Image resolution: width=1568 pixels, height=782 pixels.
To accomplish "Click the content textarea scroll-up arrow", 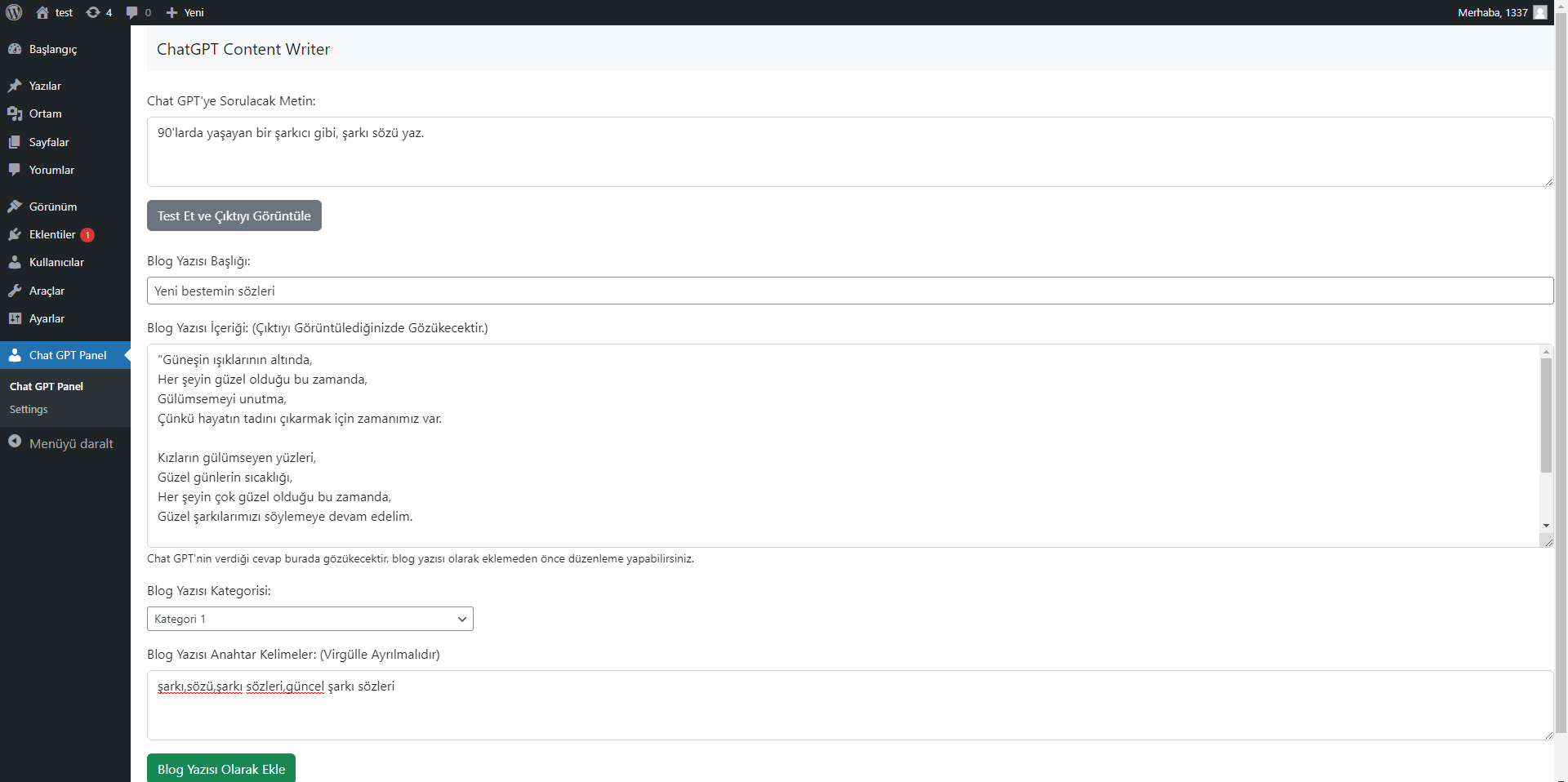I will pyautogui.click(x=1546, y=351).
